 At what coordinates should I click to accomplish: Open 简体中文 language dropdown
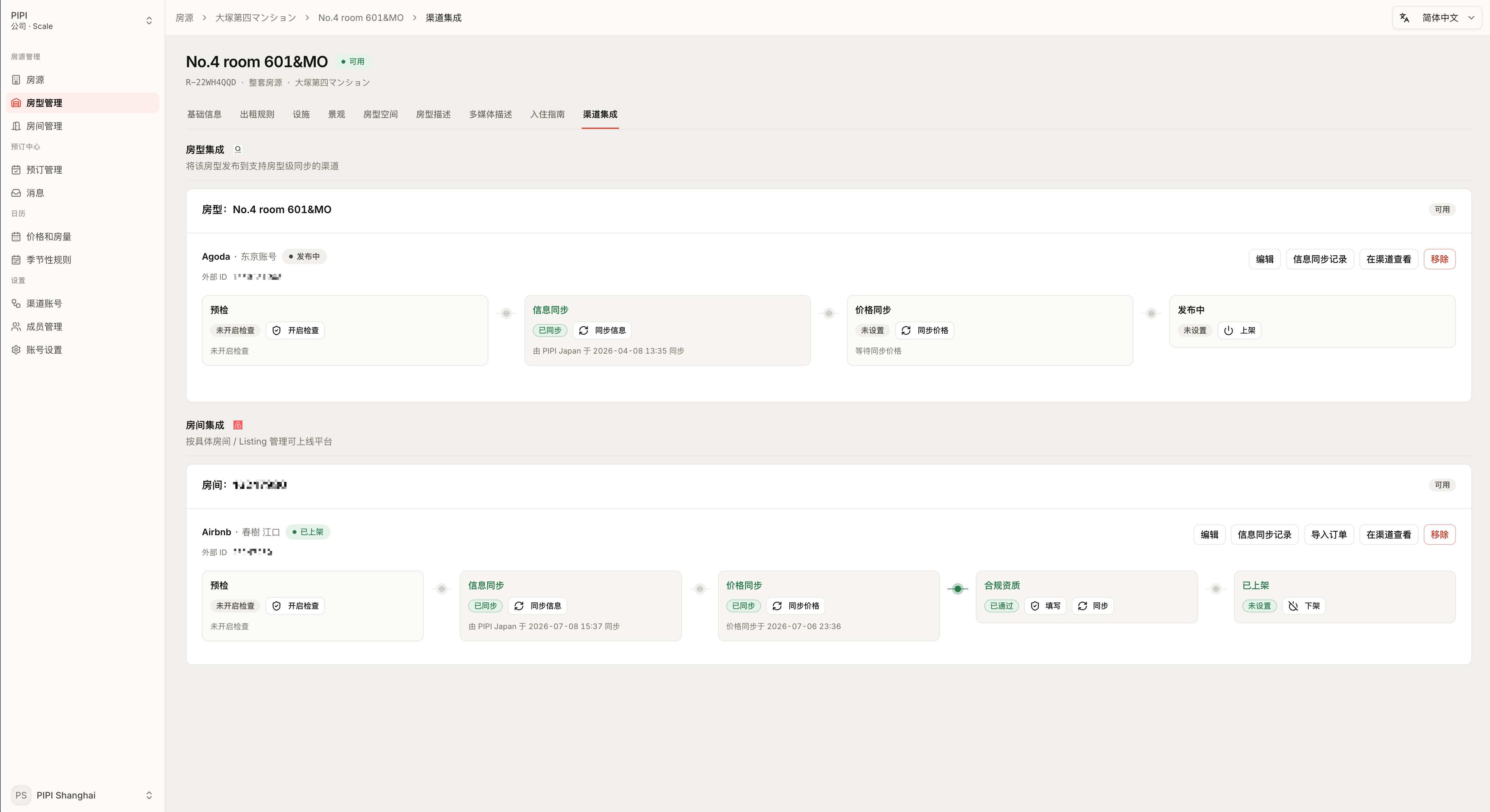(1437, 18)
